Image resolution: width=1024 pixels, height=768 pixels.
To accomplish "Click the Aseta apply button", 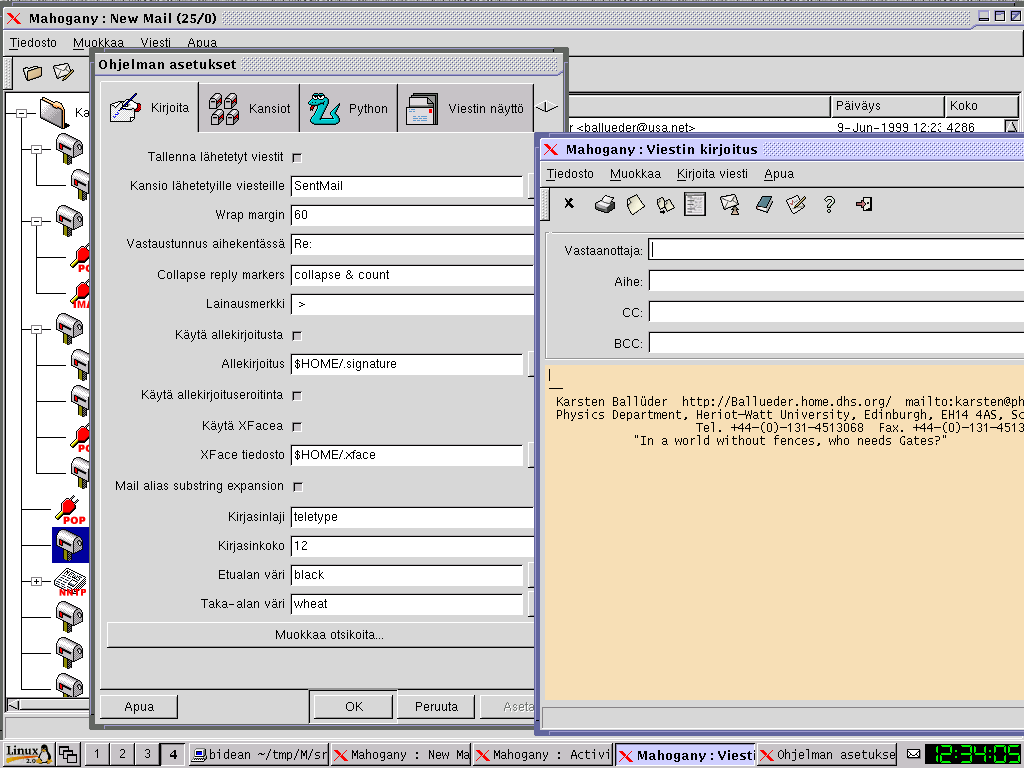I will tap(508, 707).
